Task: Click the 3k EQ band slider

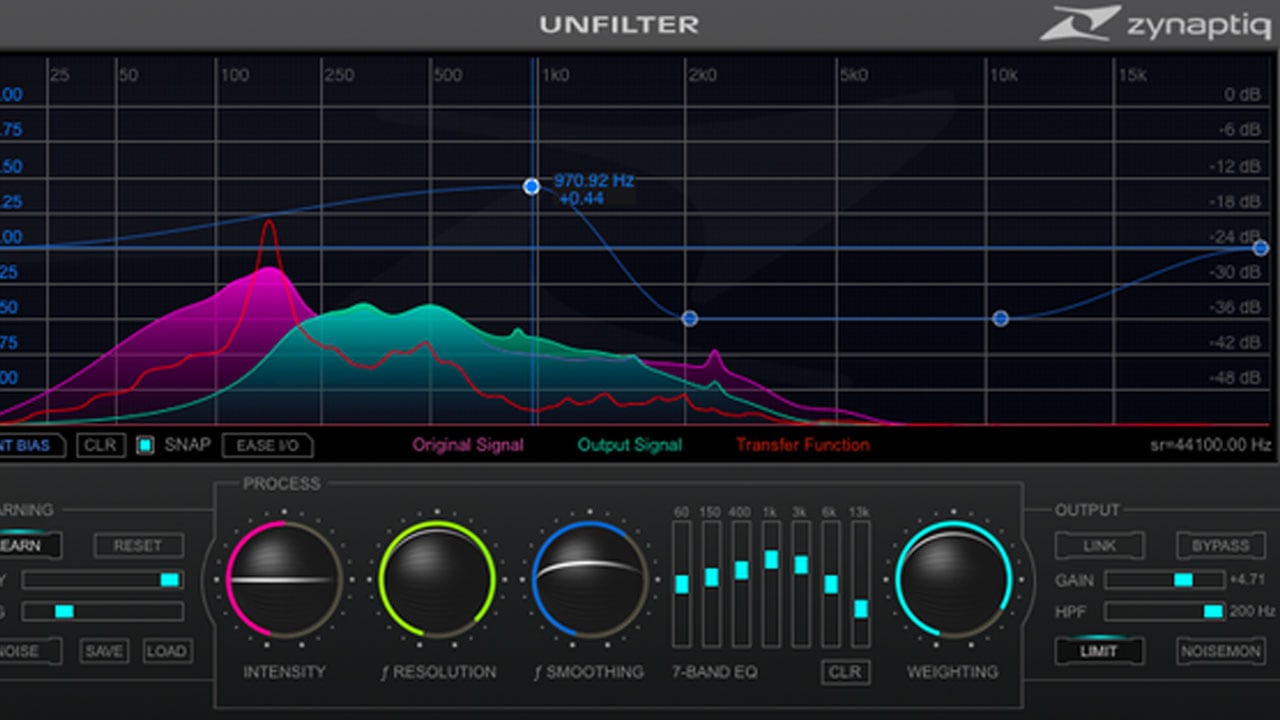Action: click(801, 584)
